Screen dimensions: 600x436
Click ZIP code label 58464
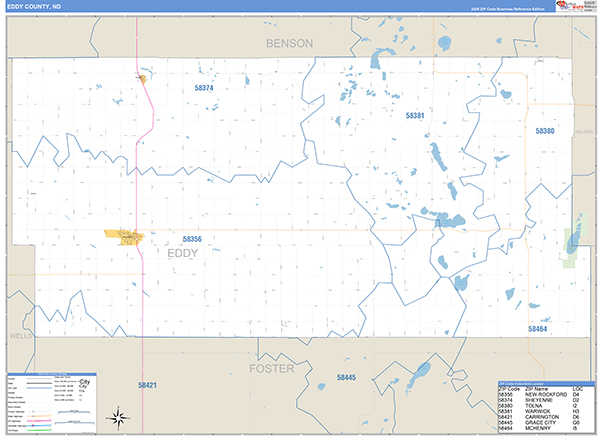(538, 329)
